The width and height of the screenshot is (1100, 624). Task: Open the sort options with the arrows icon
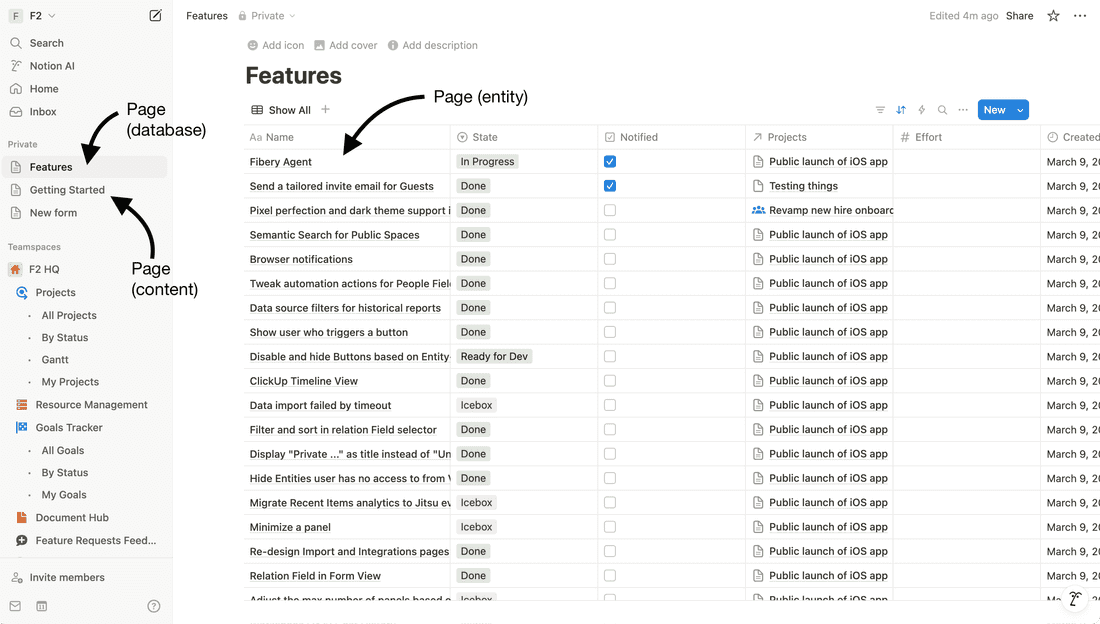coord(902,110)
